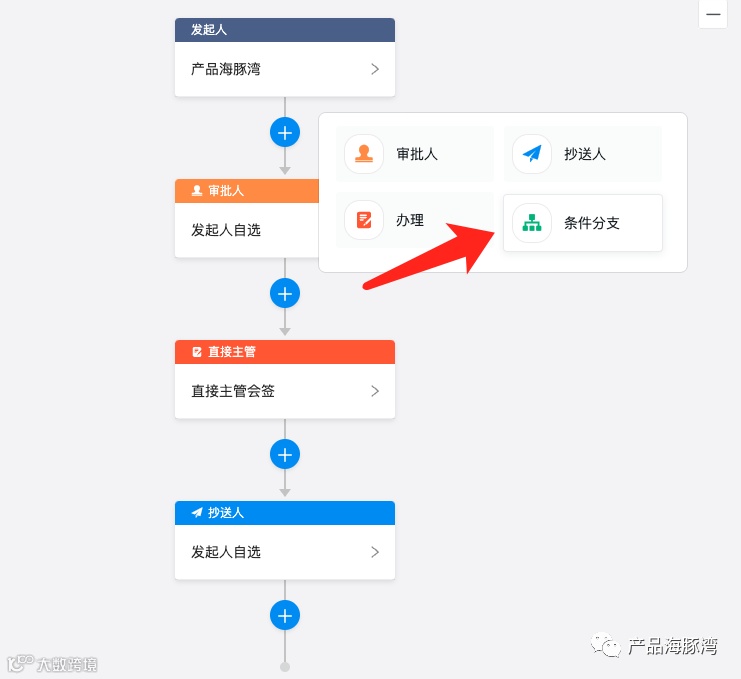Click the red edit icon for 办理
The width and height of the screenshot is (741, 679).
pos(363,220)
